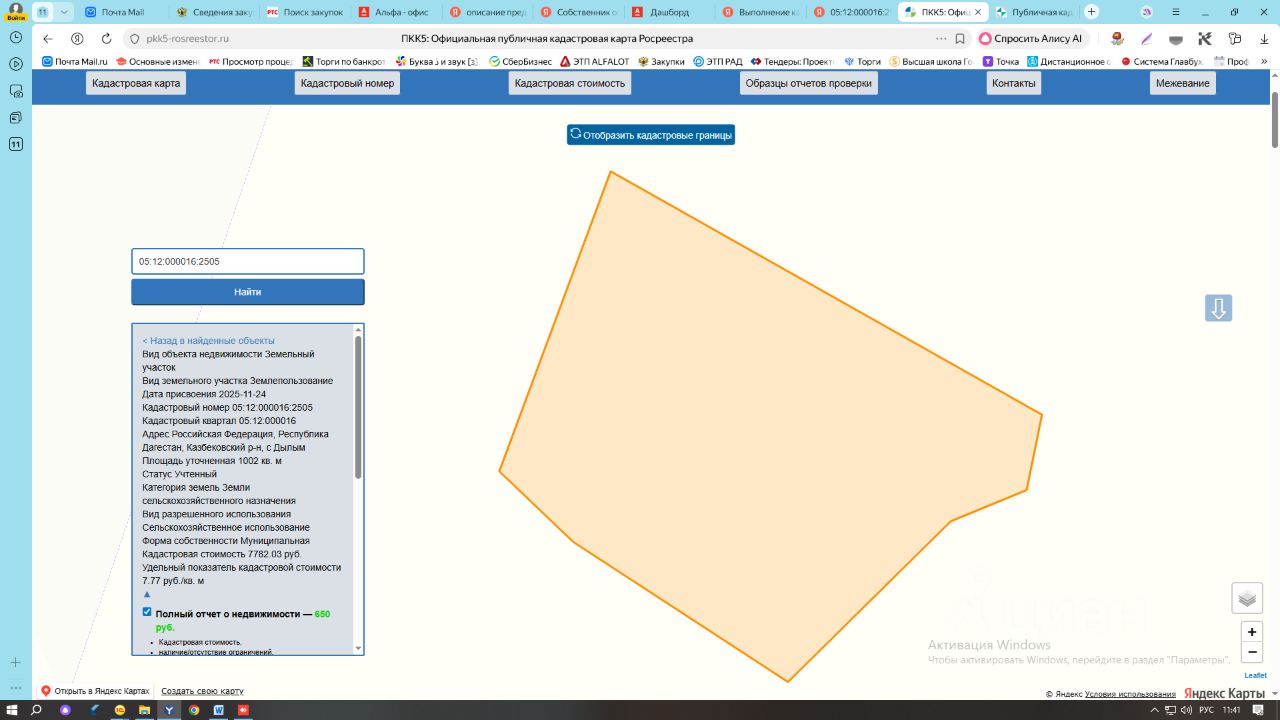Open the Контакты page
Viewport: 1280px width, 720px height.
coord(1014,83)
